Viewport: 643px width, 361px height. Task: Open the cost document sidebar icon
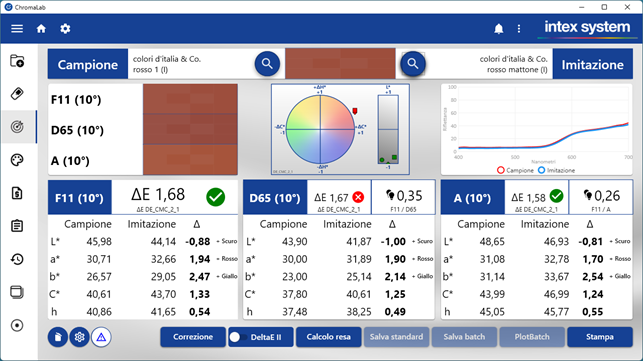click(17, 193)
